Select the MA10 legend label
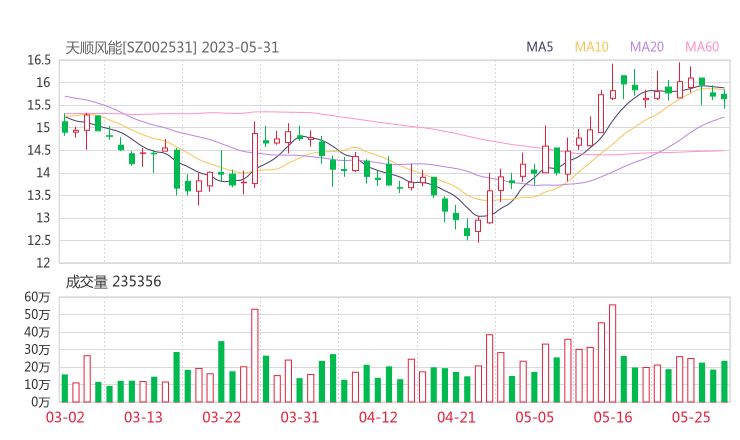The image size is (740, 440). [591, 47]
